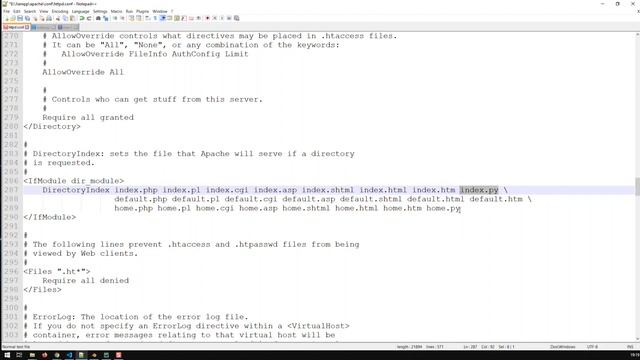Open the Plugins menu

pyautogui.click(x=142, y=11)
